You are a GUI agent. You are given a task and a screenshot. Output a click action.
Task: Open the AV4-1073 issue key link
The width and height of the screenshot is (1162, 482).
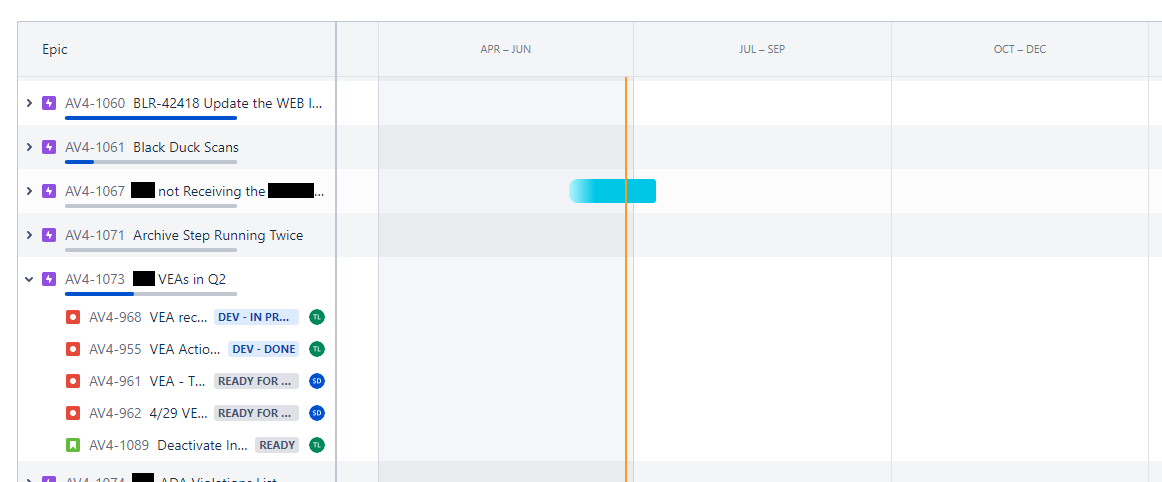coord(95,279)
